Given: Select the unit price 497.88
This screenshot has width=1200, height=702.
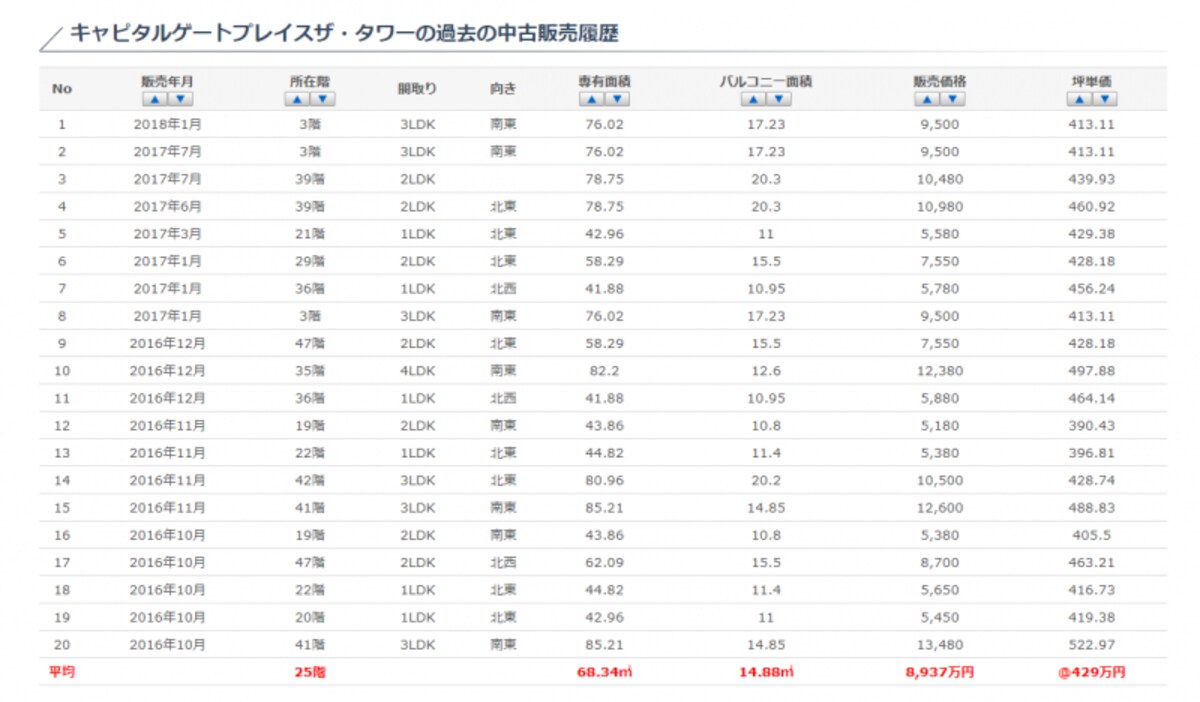Looking at the screenshot, I should click(1091, 371).
